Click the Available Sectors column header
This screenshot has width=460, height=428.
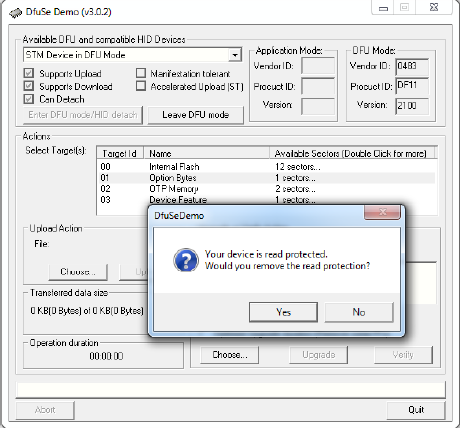click(x=352, y=153)
